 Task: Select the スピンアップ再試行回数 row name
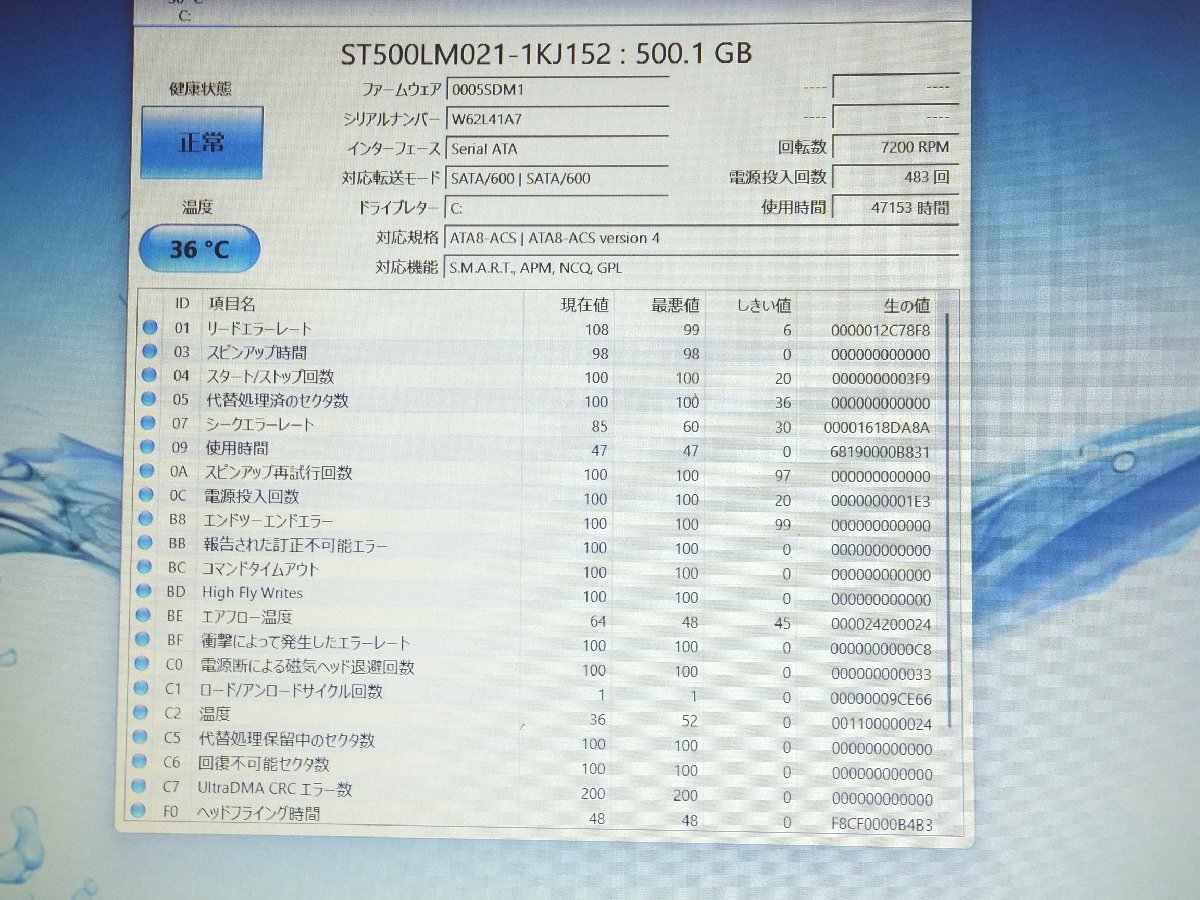278,472
